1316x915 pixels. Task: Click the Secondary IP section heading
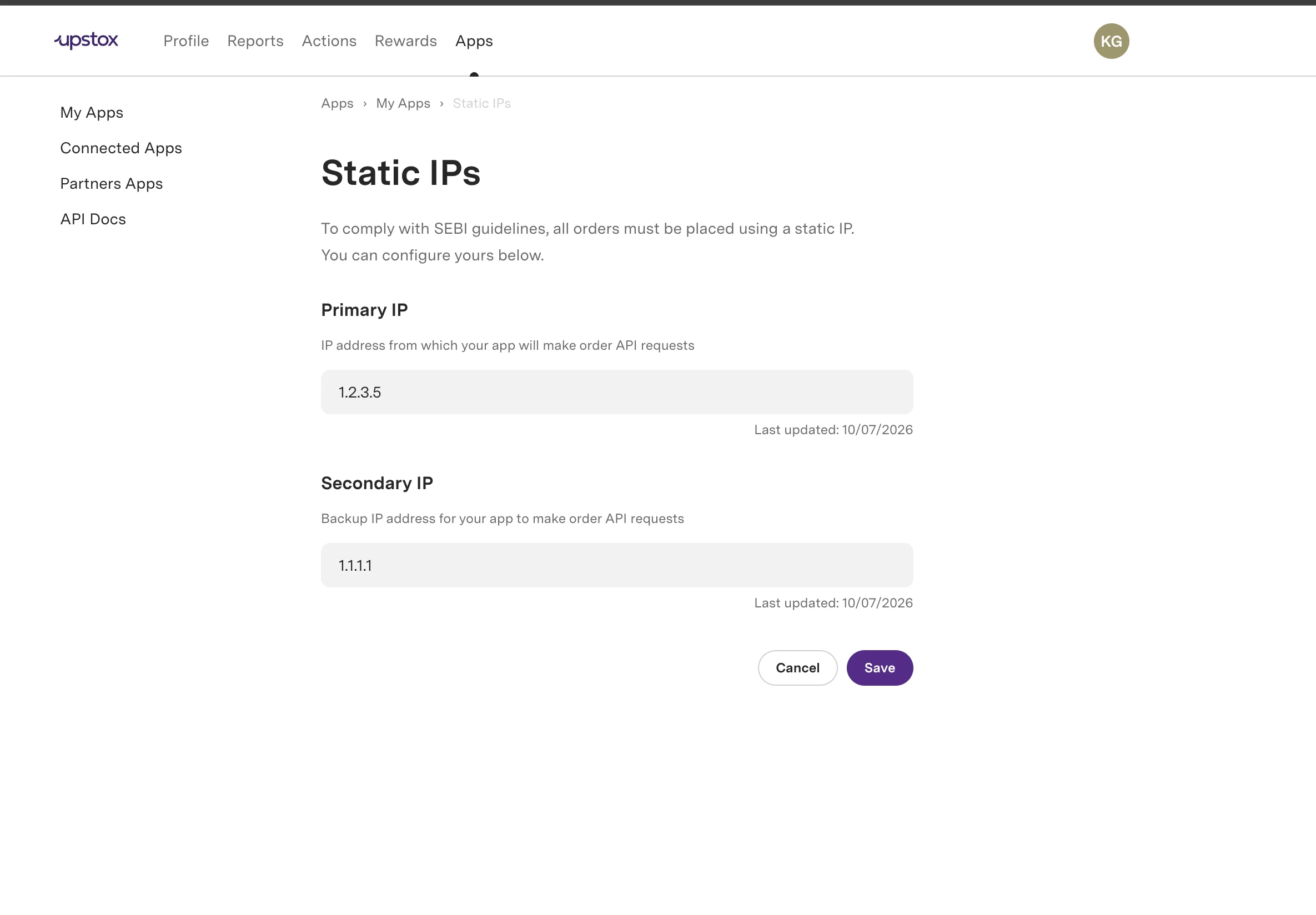(377, 484)
